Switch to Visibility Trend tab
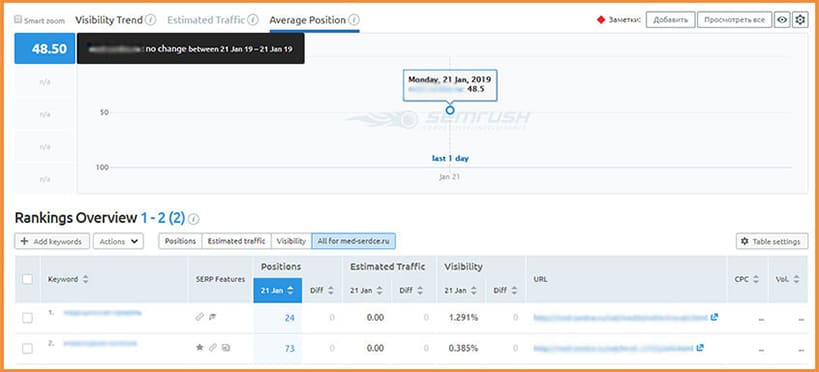819x372 pixels. point(109,20)
